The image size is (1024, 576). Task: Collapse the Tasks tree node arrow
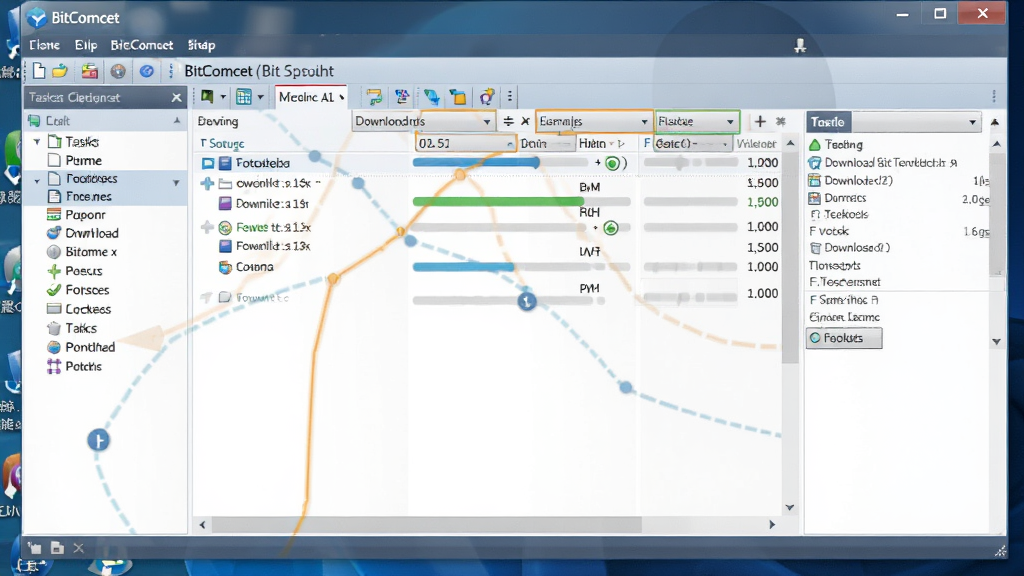click(37, 142)
